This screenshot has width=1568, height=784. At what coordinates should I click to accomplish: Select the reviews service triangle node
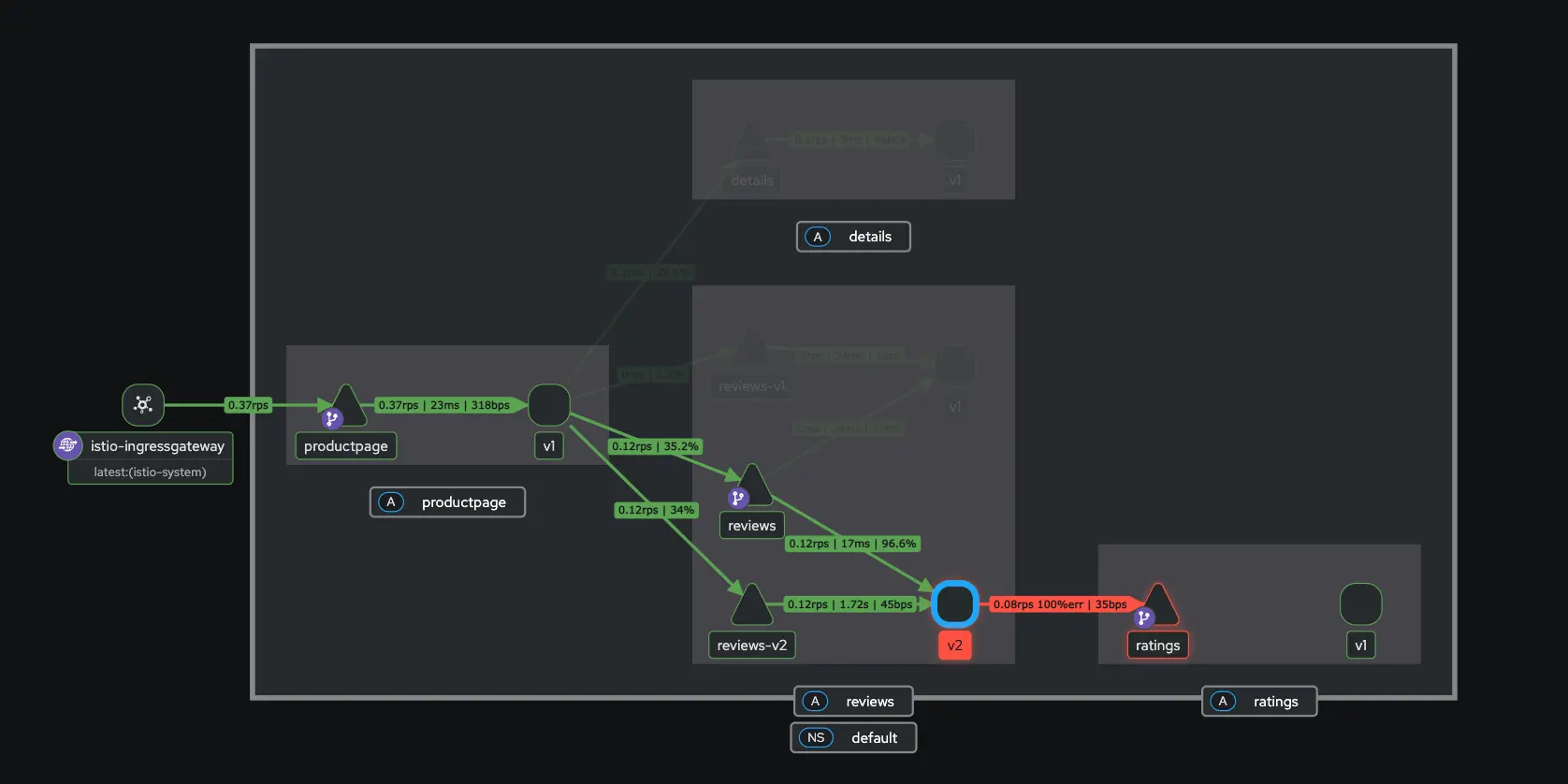click(x=753, y=484)
